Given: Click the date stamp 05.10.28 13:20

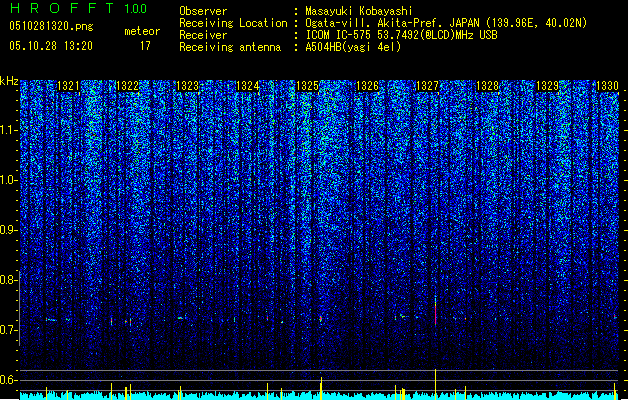Looking at the screenshot, I should click(51, 46).
